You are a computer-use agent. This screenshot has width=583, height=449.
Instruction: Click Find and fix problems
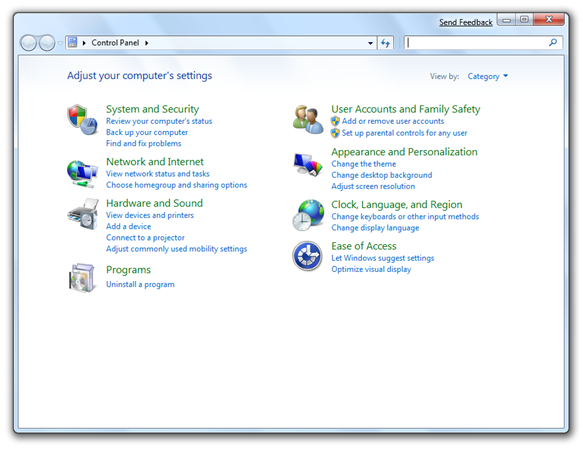click(x=144, y=143)
